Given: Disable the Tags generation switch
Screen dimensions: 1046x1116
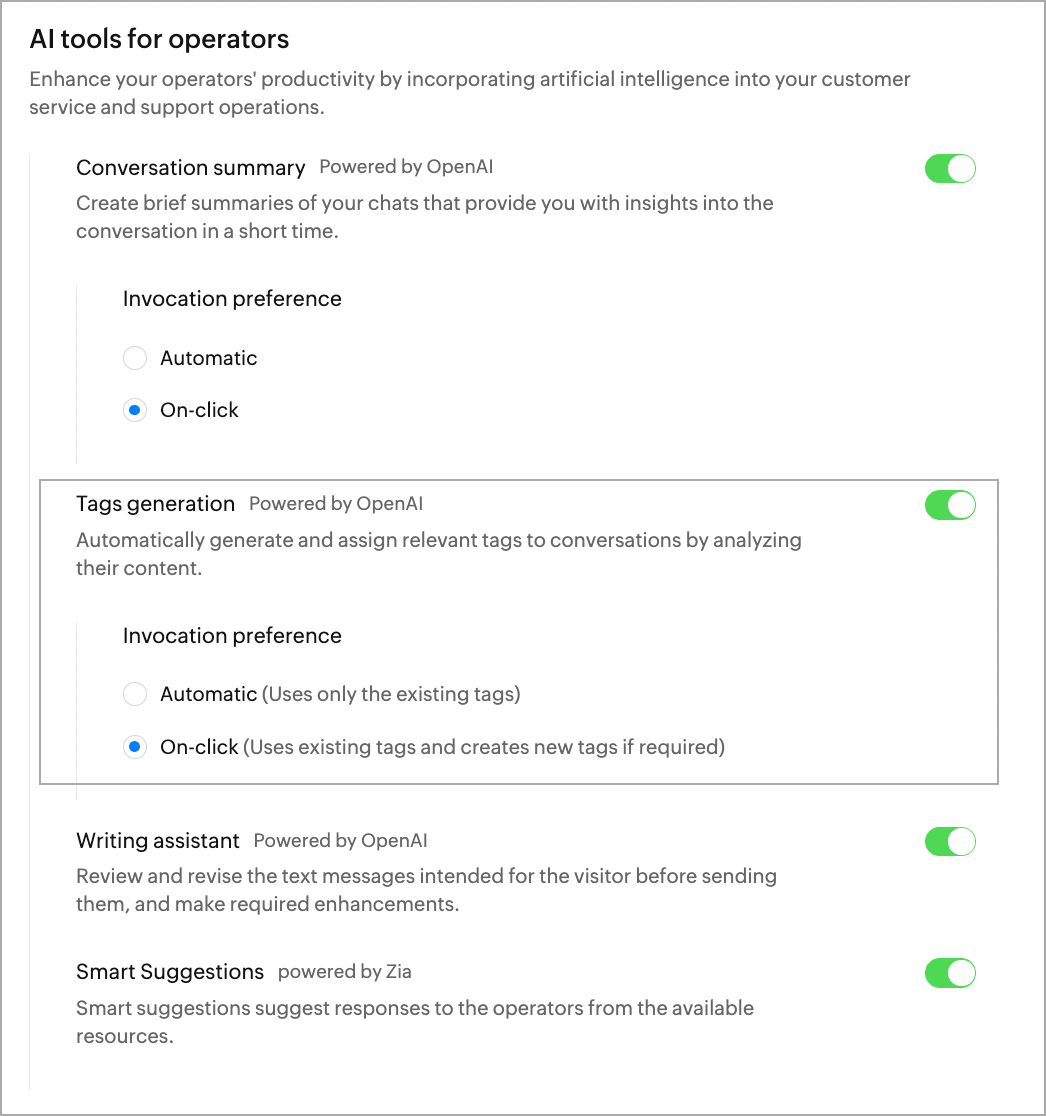Looking at the screenshot, I should (949, 506).
